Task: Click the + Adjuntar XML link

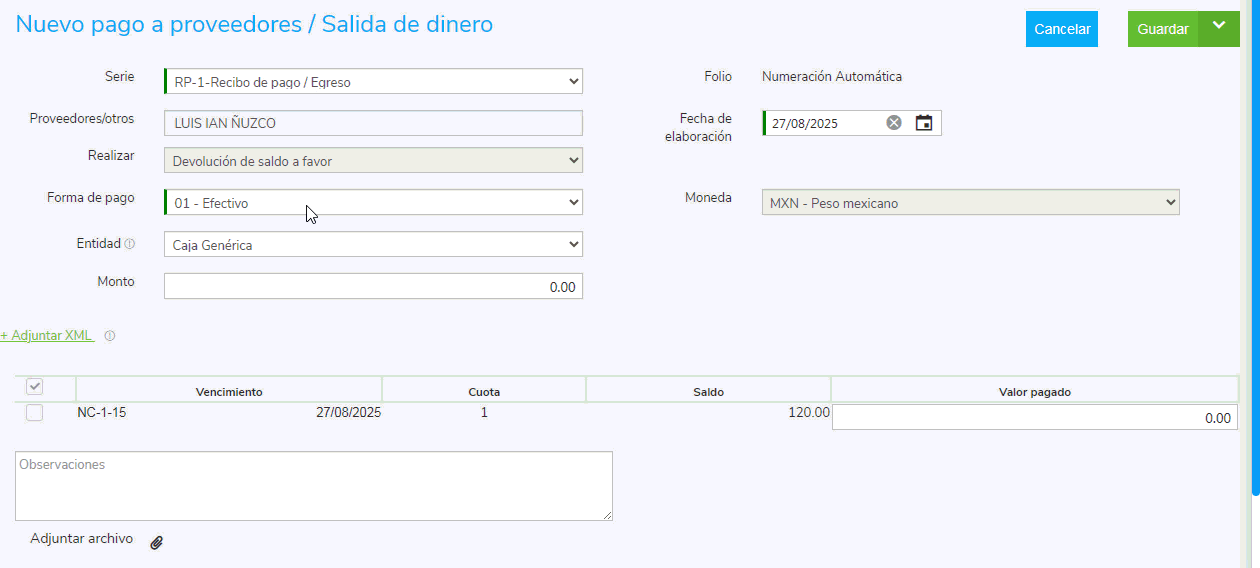Action: [x=47, y=336]
